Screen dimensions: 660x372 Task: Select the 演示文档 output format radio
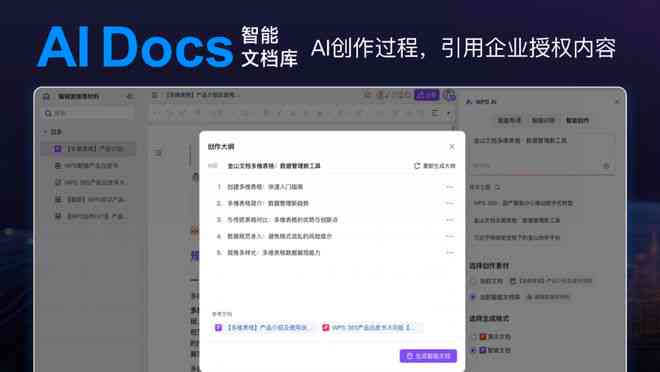coord(474,337)
